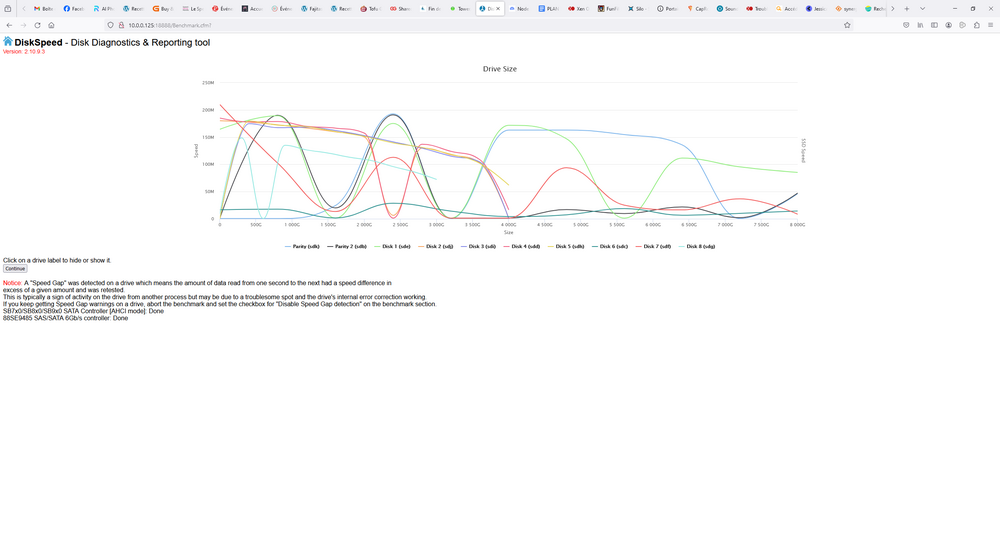
Task: Open the browser home page
Action: (51, 26)
